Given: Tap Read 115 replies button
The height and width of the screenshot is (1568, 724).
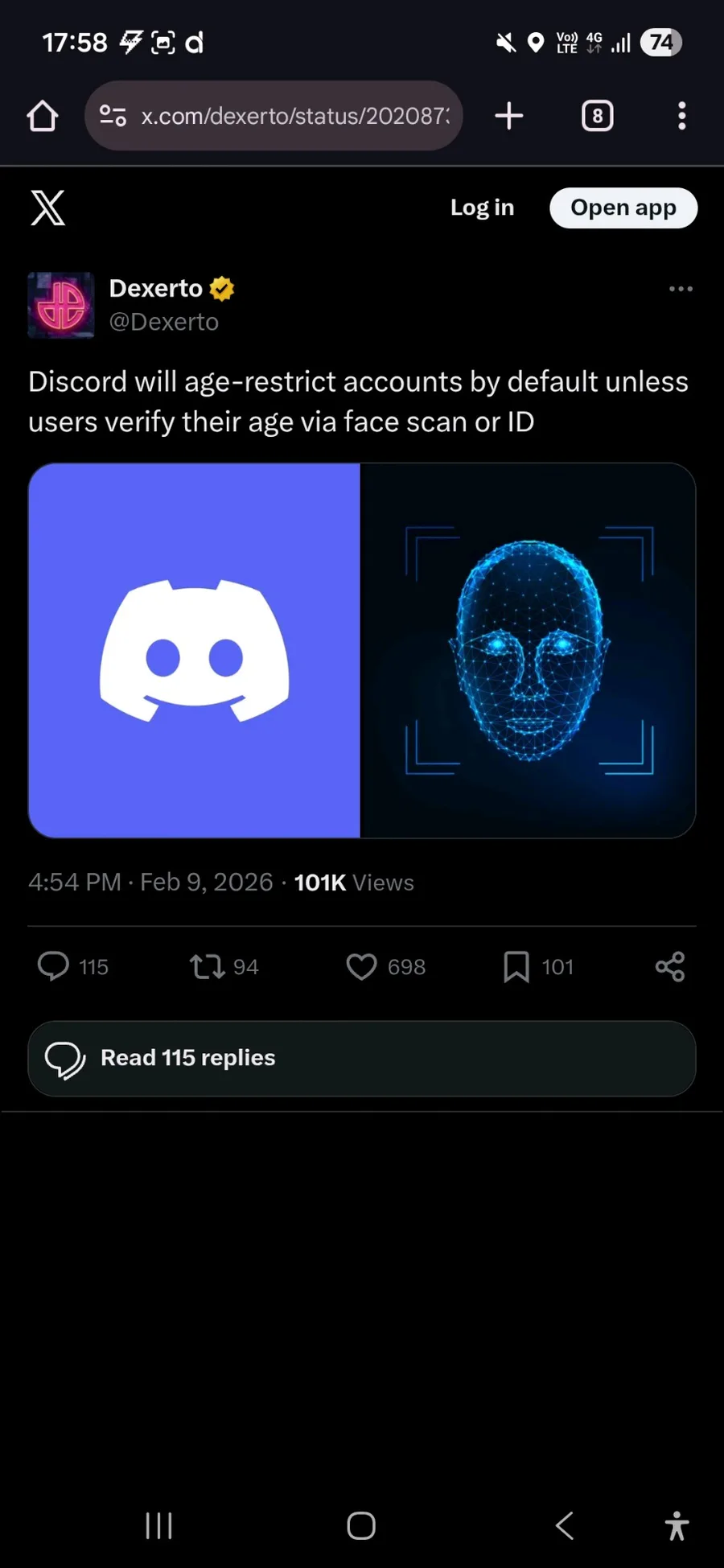Looking at the screenshot, I should [x=362, y=1058].
